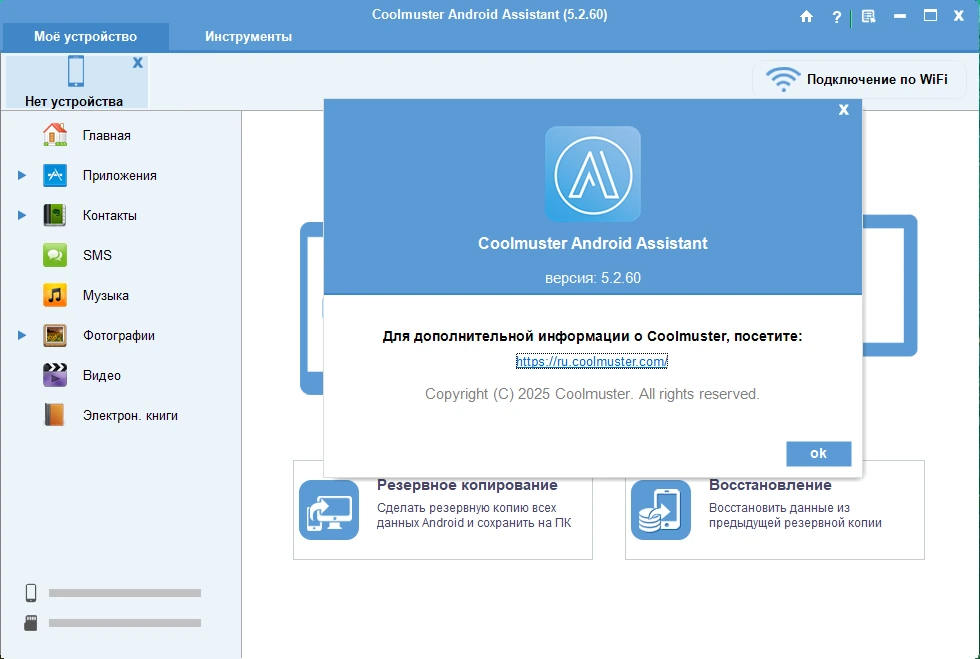Expand the Приложения tree node
The height and width of the screenshot is (659, 980).
[x=22, y=176]
